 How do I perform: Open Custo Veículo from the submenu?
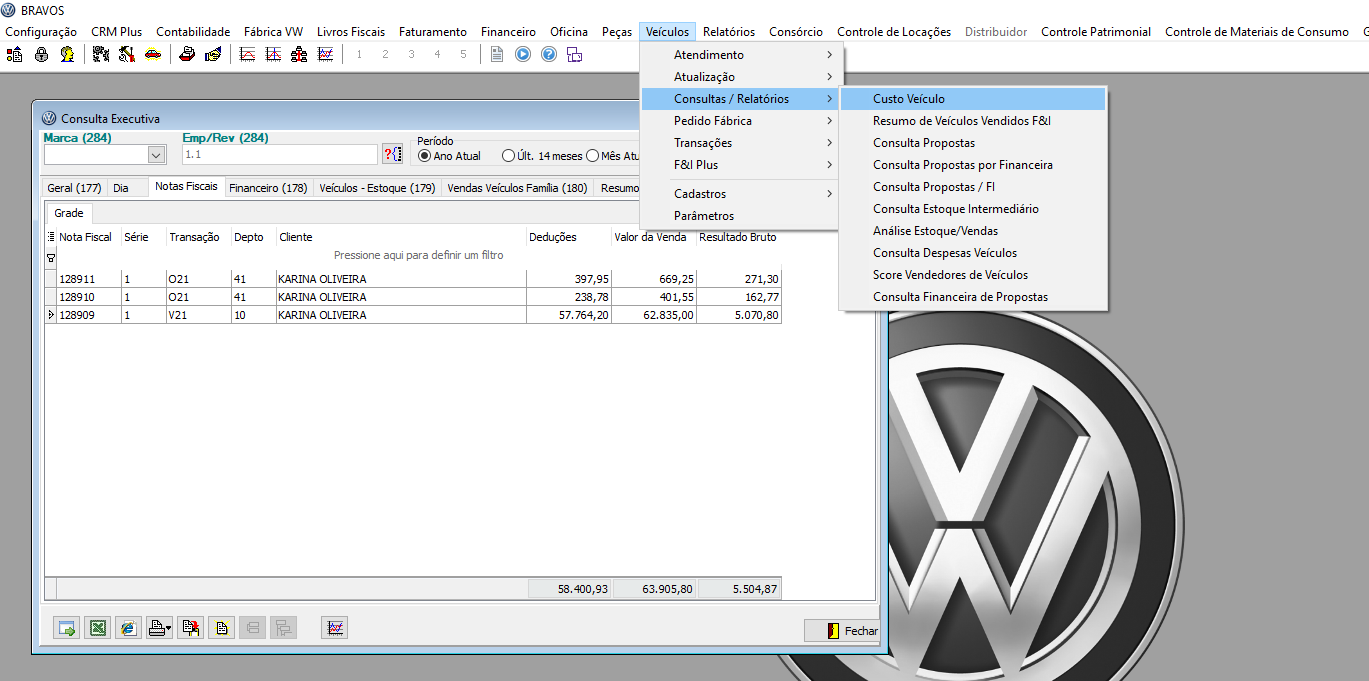click(x=973, y=99)
